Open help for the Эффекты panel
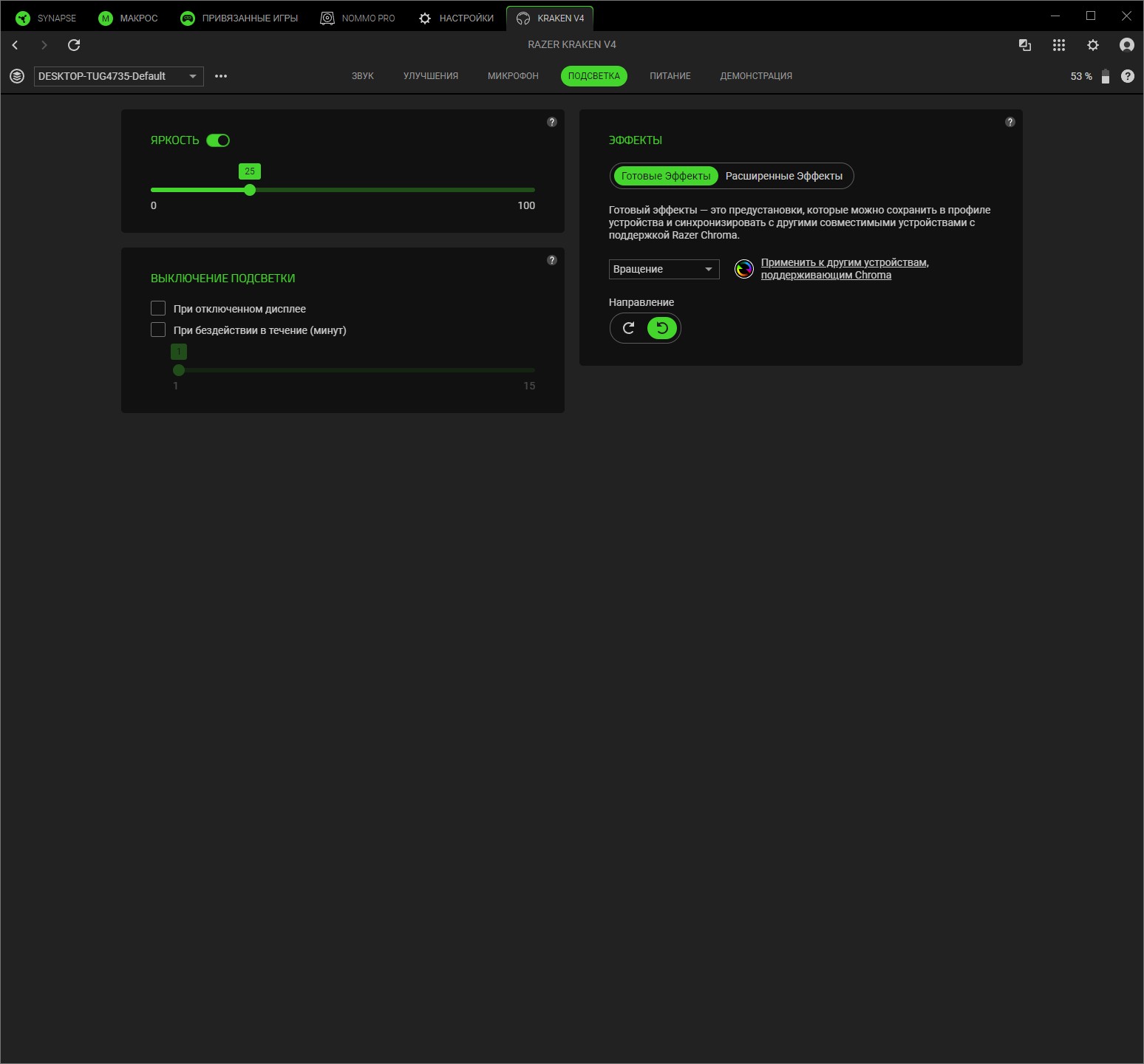 (1010, 122)
